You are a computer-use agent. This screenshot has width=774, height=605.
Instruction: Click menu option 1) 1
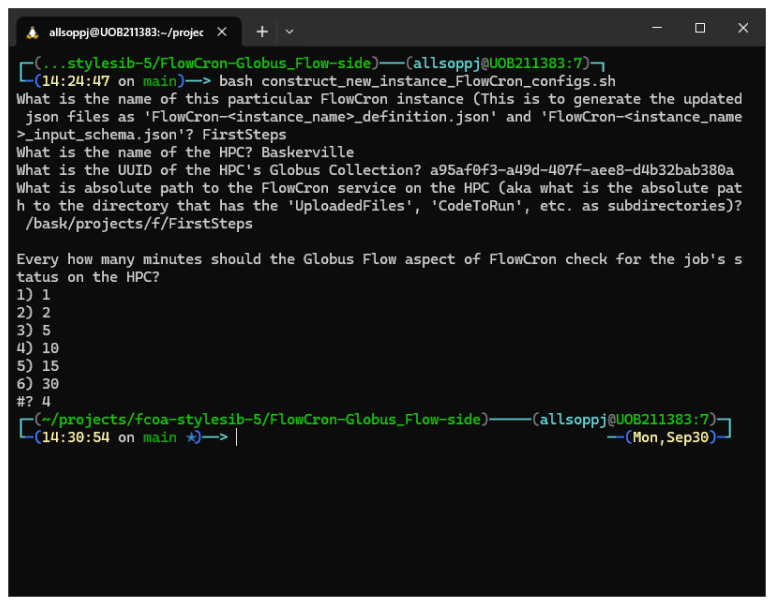(33, 295)
